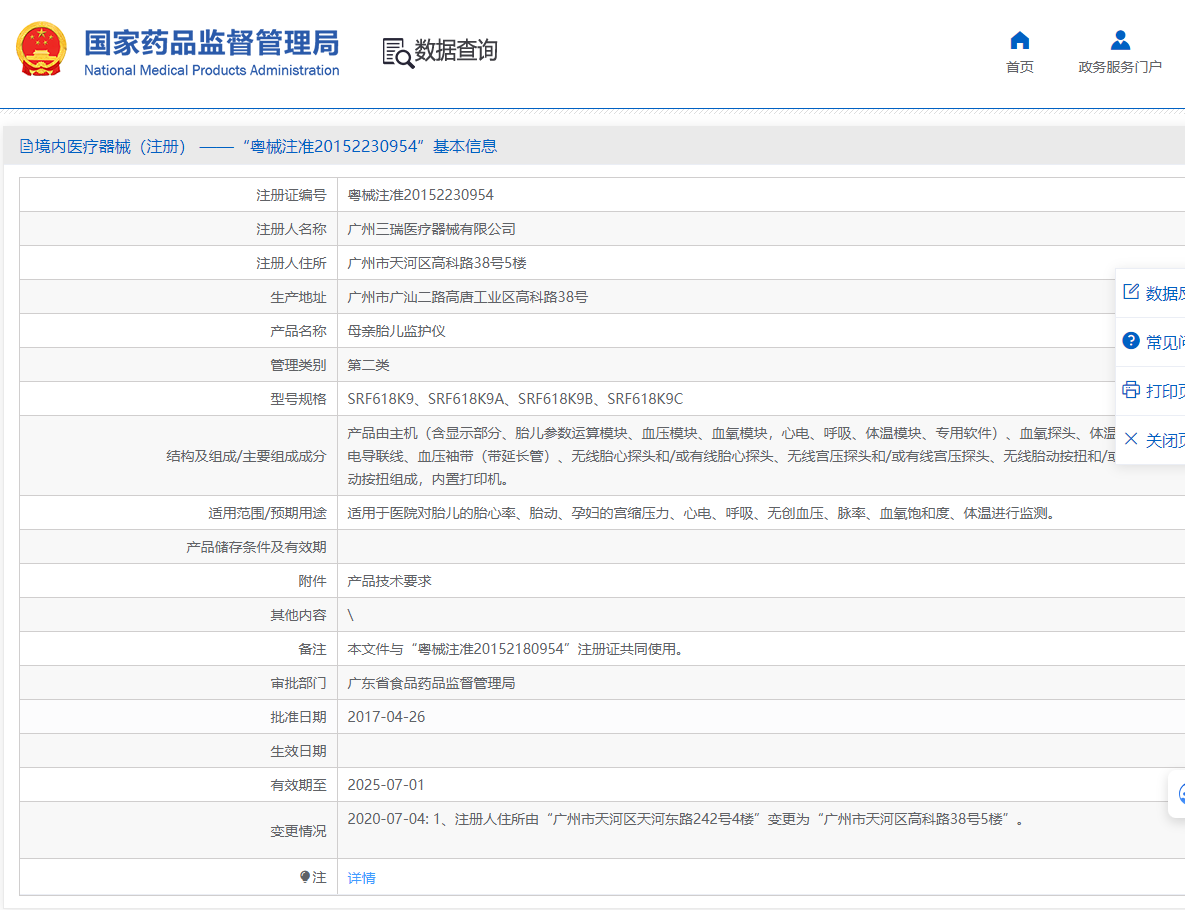
Task: Click the floating assistant widget at right edge
Action: tap(1179, 794)
